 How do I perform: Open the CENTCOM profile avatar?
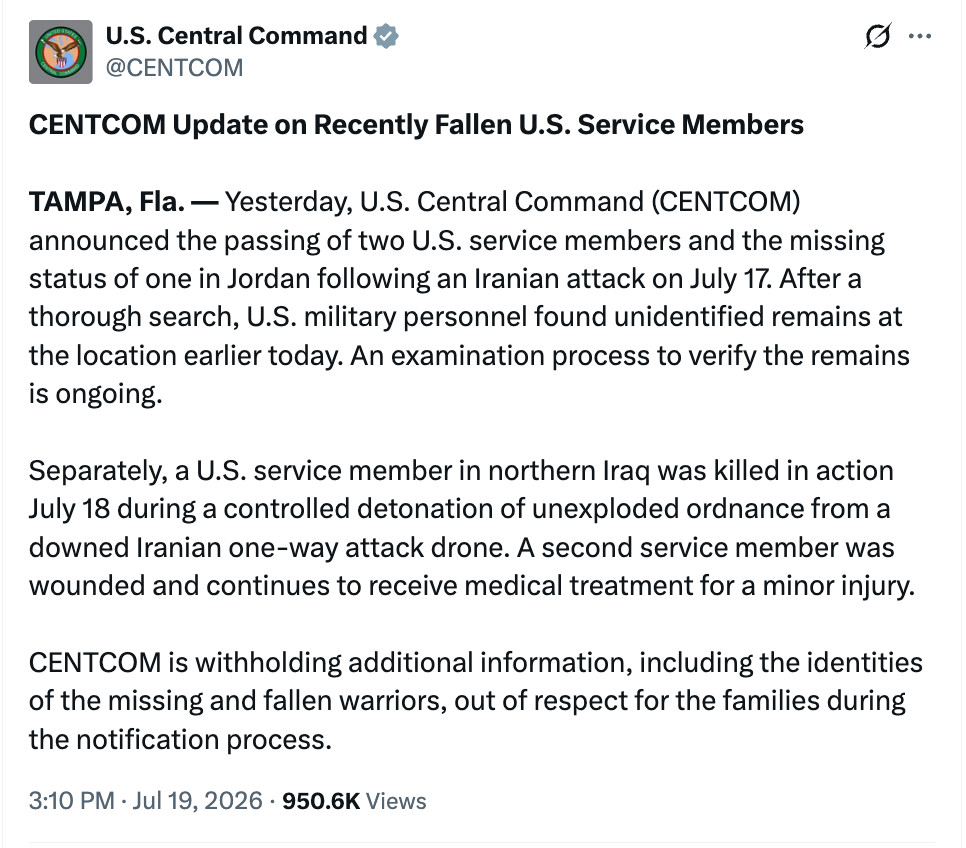(60, 52)
